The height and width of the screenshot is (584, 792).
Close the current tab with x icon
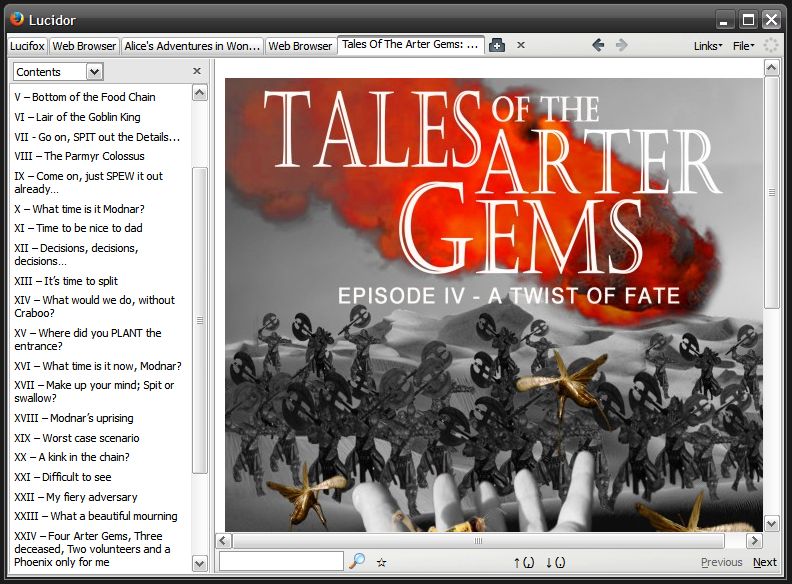(521, 45)
